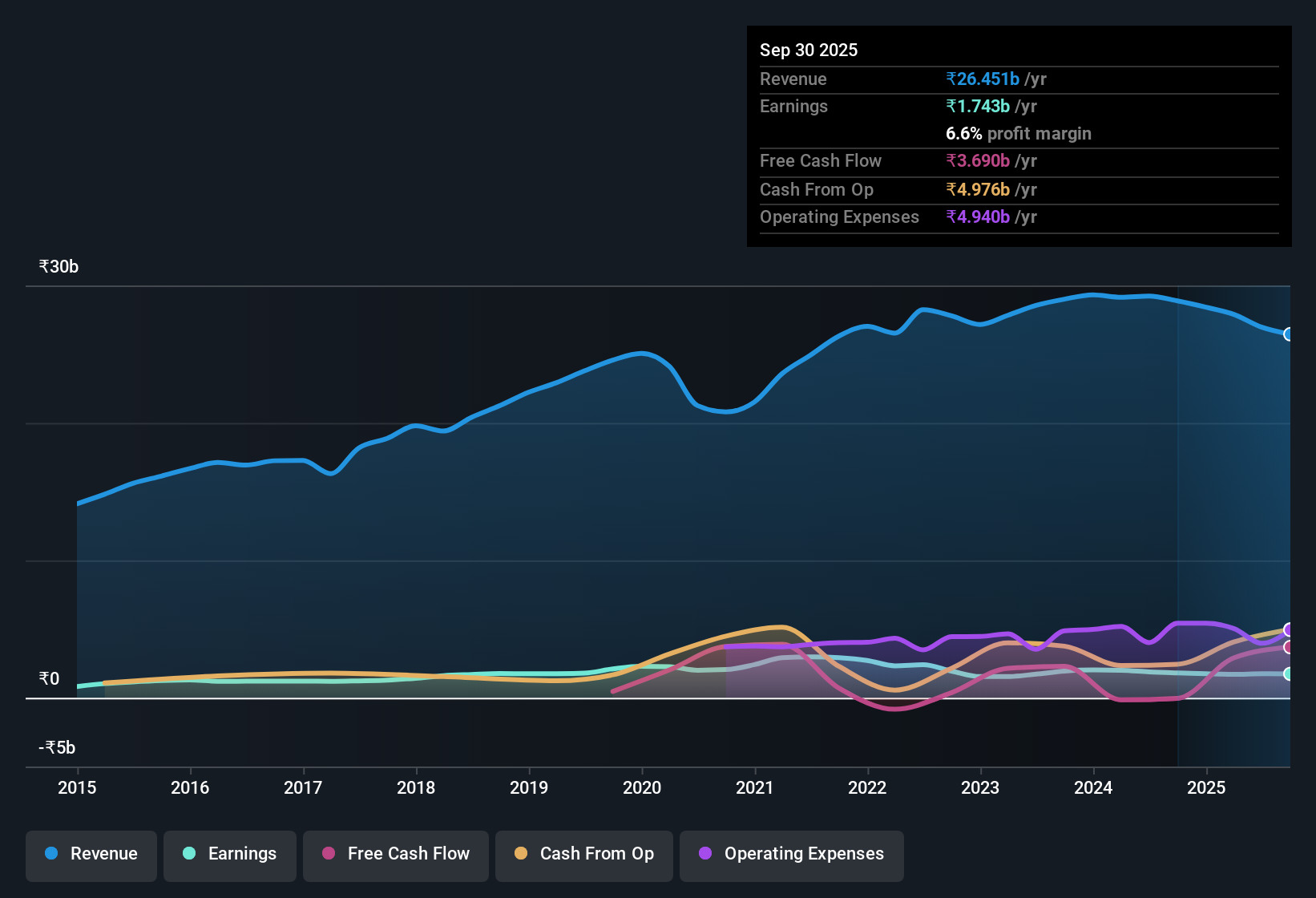Viewport: 1316px width, 898px height.
Task: Select the blue Revenue legend dot
Action: pos(50,854)
